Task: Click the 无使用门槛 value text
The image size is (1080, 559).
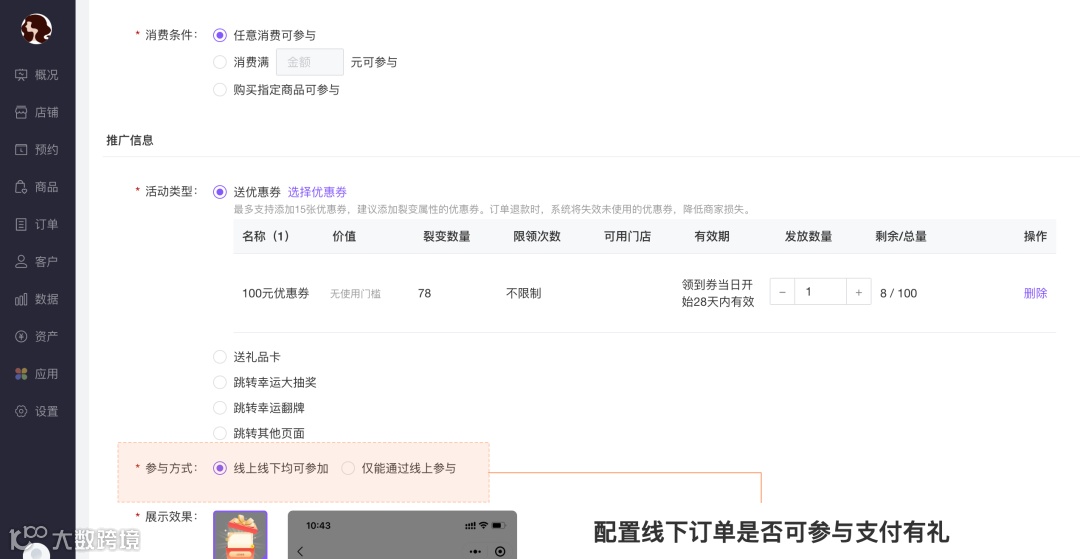Action: click(x=355, y=294)
